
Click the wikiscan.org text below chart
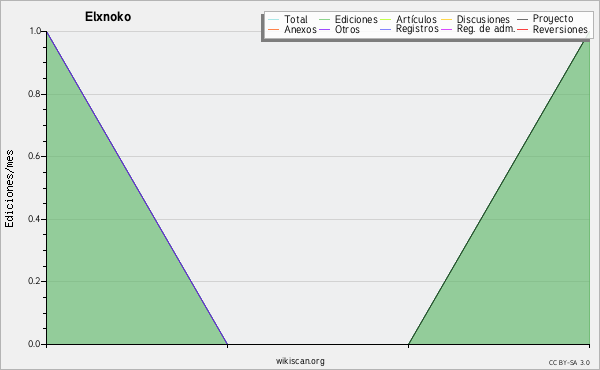(x=300, y=361)
